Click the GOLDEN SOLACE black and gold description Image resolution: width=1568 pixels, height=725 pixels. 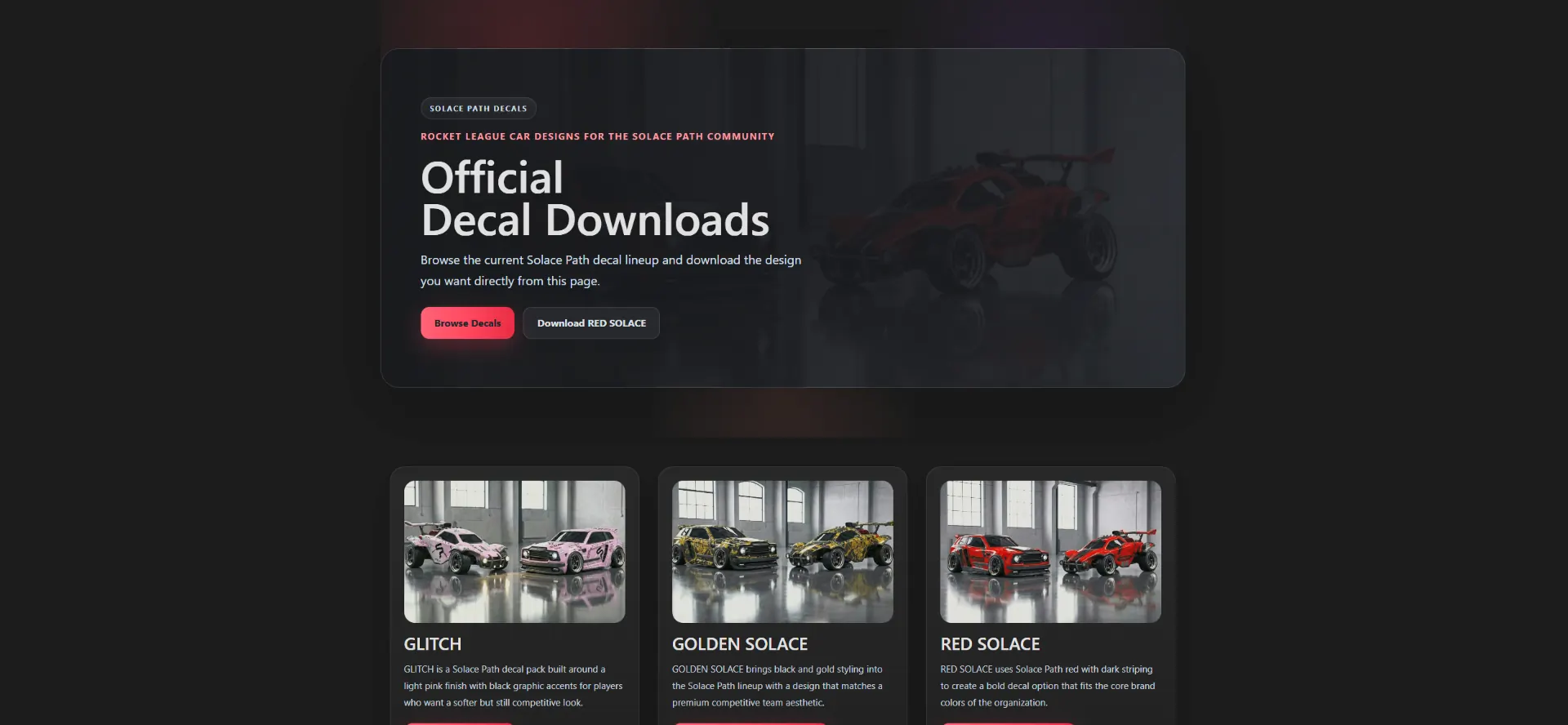tap(777, 686)
